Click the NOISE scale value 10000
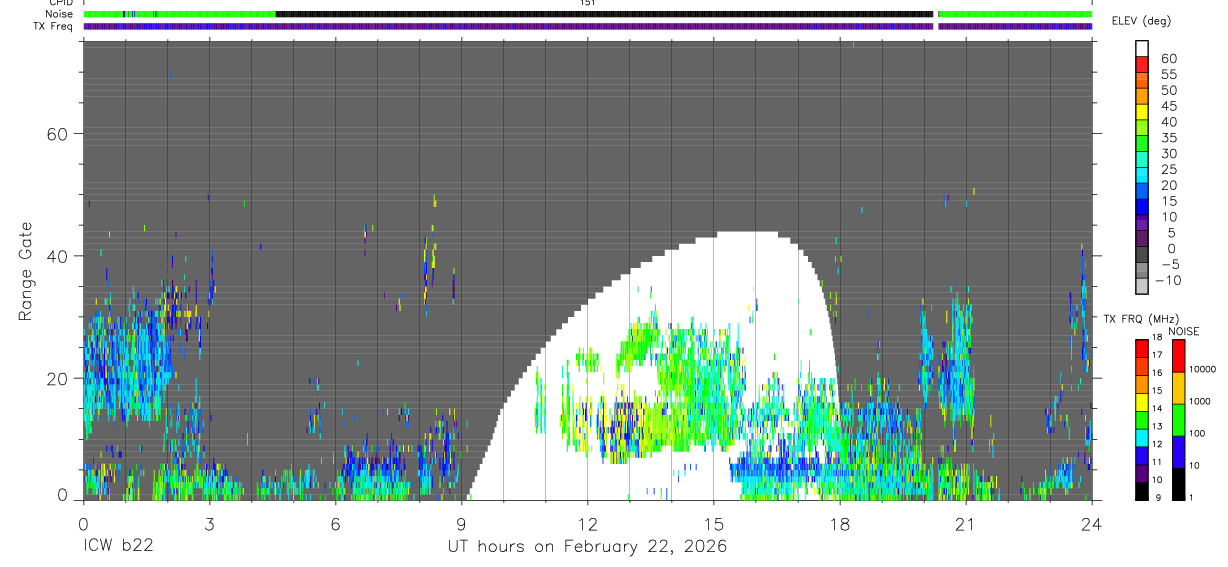1228x567 pixels. click(1202, 369)
